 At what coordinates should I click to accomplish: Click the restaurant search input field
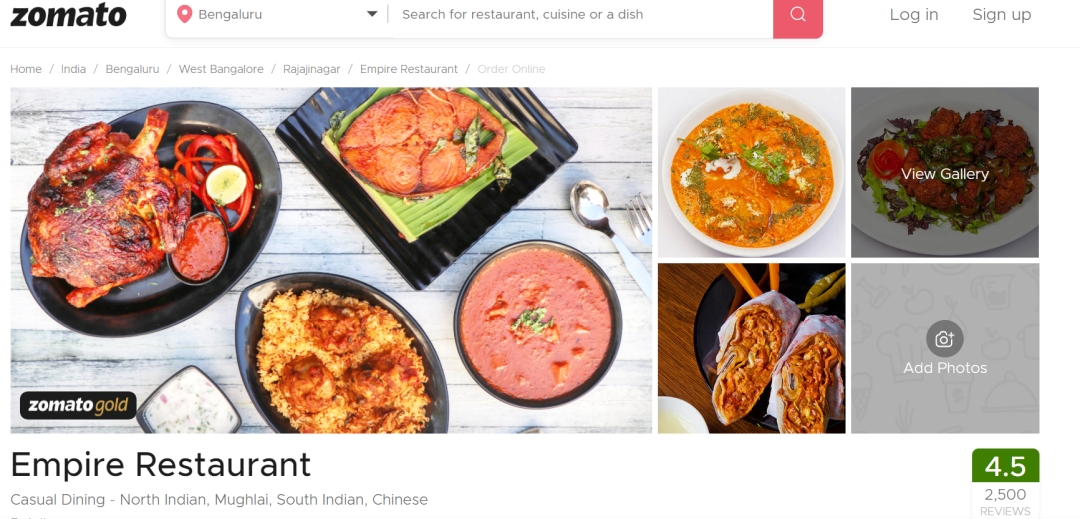(x=581, y=14)
